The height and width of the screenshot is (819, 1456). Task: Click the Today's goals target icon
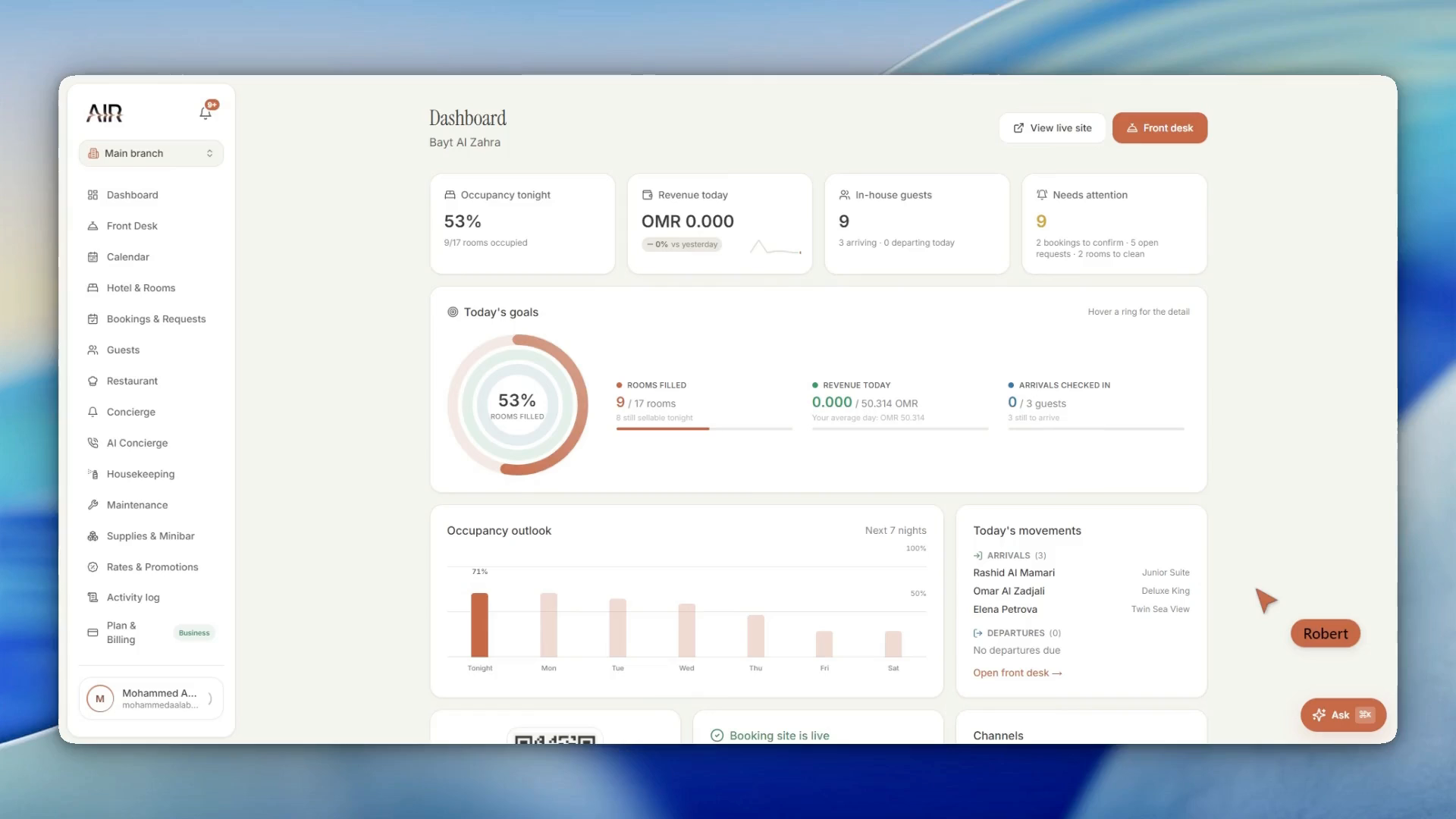[453, 312]
